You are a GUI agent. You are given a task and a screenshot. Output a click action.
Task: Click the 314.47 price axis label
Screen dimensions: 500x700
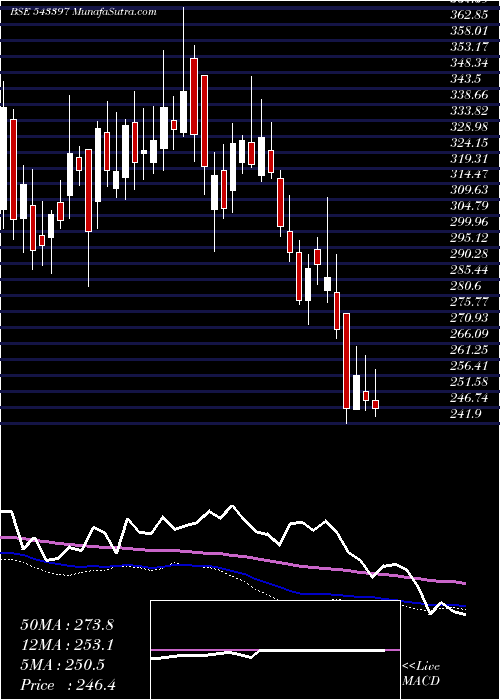point(468,175)
